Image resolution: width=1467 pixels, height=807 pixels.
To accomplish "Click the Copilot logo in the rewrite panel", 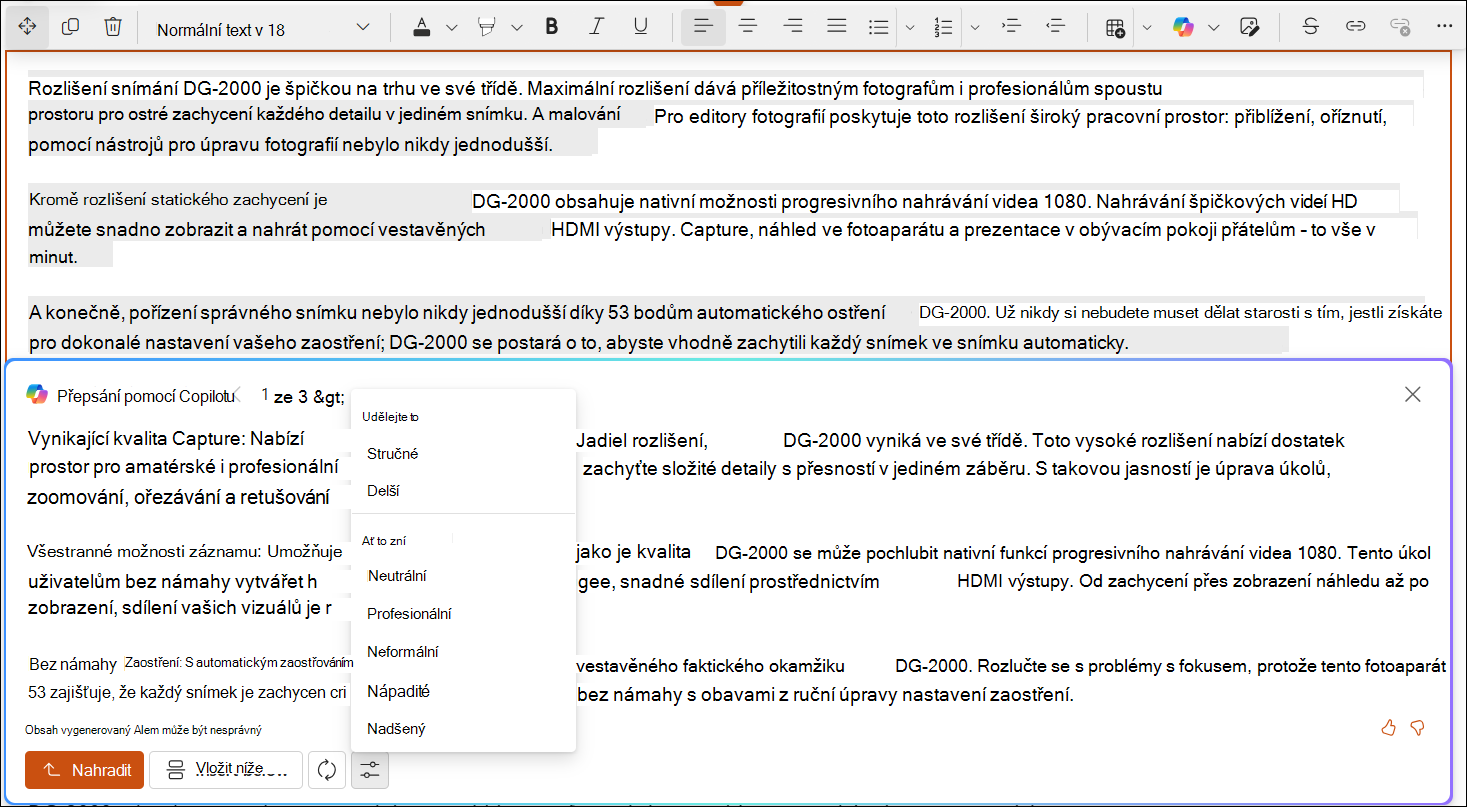I will point(37,394).
